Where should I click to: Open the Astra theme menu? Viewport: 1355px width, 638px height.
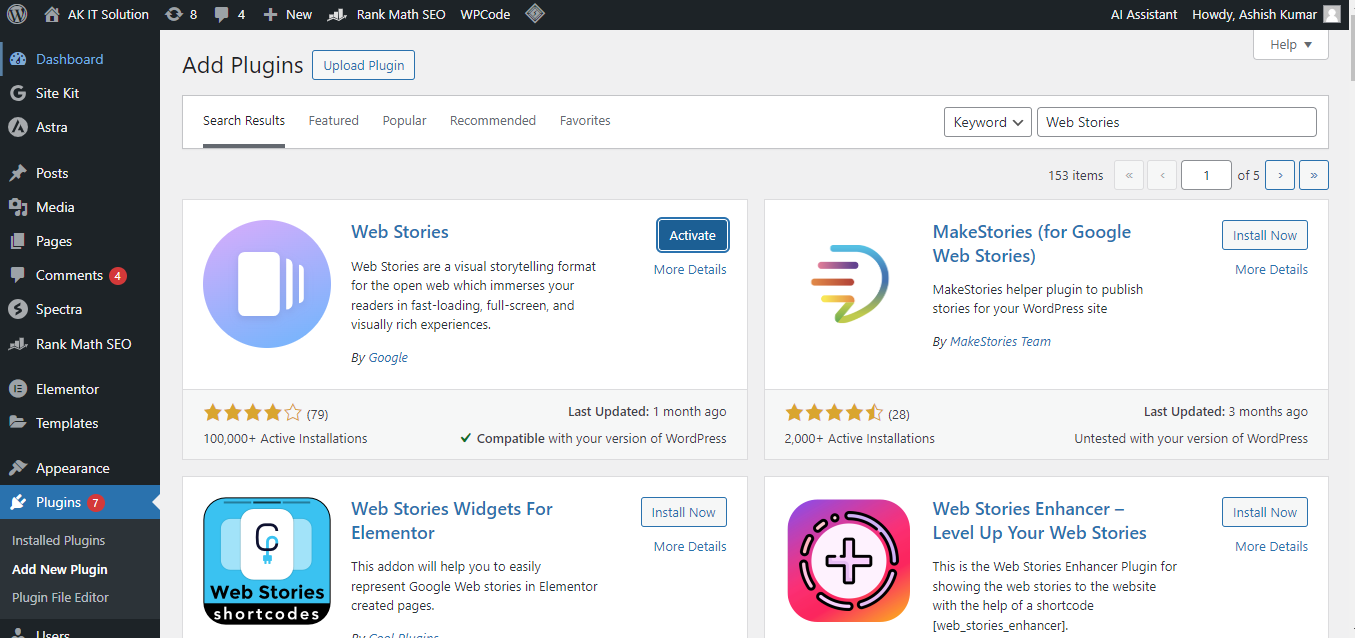click(x=80, y=127)
